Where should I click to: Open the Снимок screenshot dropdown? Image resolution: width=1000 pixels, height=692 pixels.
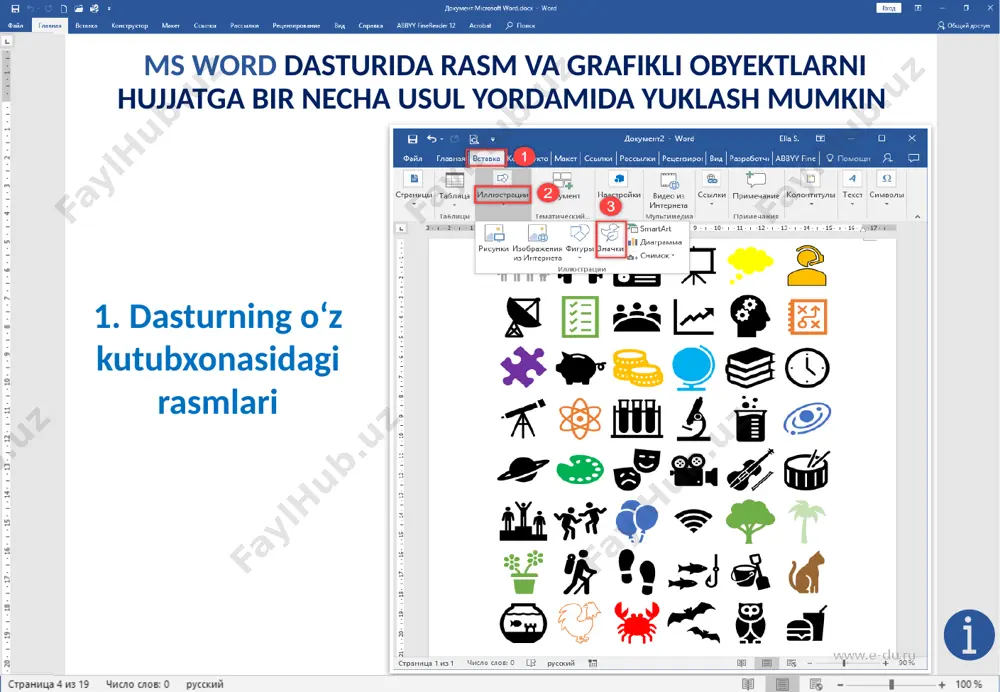pos(652,255)
